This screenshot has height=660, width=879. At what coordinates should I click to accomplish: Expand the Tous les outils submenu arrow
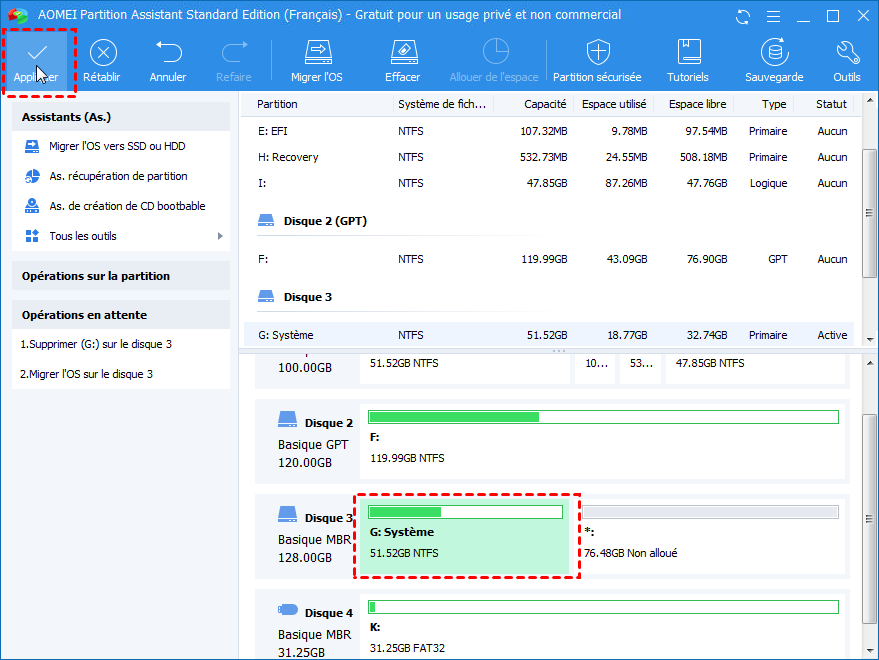[220, 236]
